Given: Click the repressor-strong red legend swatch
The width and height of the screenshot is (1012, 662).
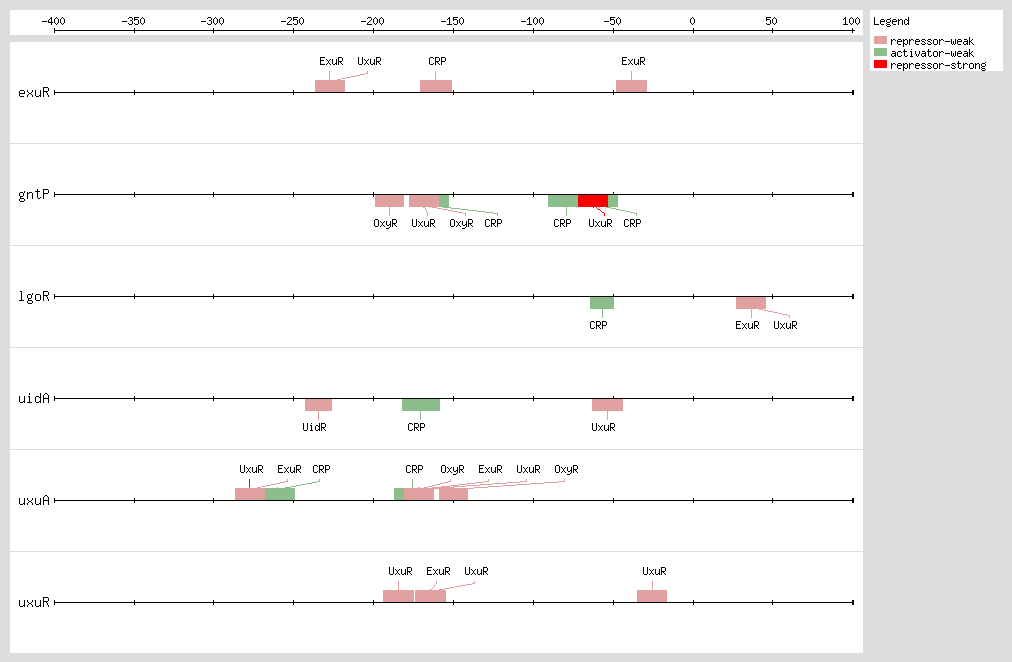Looking at the screenshot, I should pyautogui.click(x=880, y=64).
